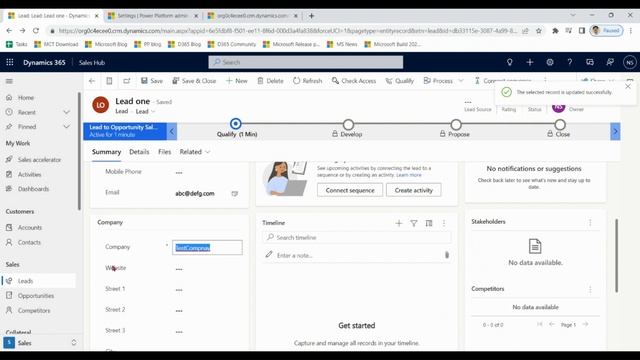Open record set icon beside back arrow
640x360 pixels.
pos(109,81)
